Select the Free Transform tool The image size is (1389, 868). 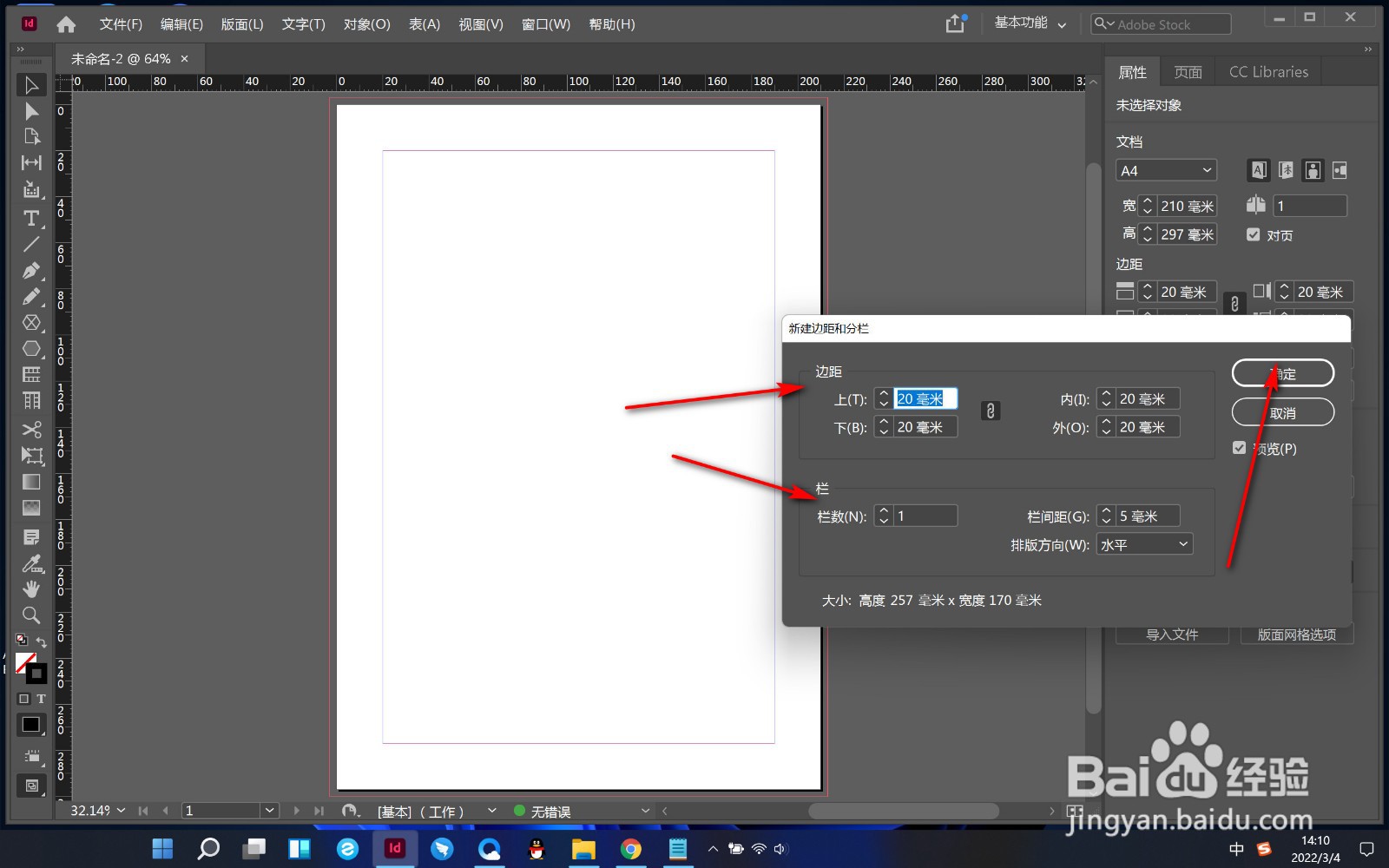click(31, 455)
